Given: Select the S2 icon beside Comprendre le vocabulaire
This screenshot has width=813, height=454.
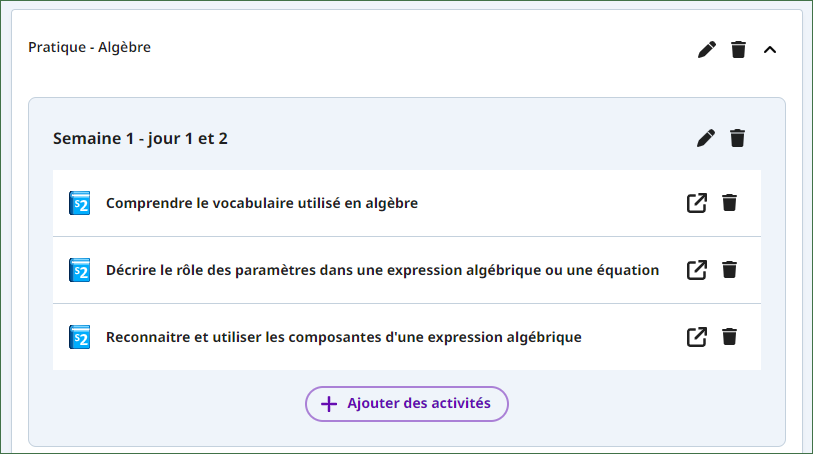Looking at the screenshot, I should pyautogui.click(x=79, y=203).
